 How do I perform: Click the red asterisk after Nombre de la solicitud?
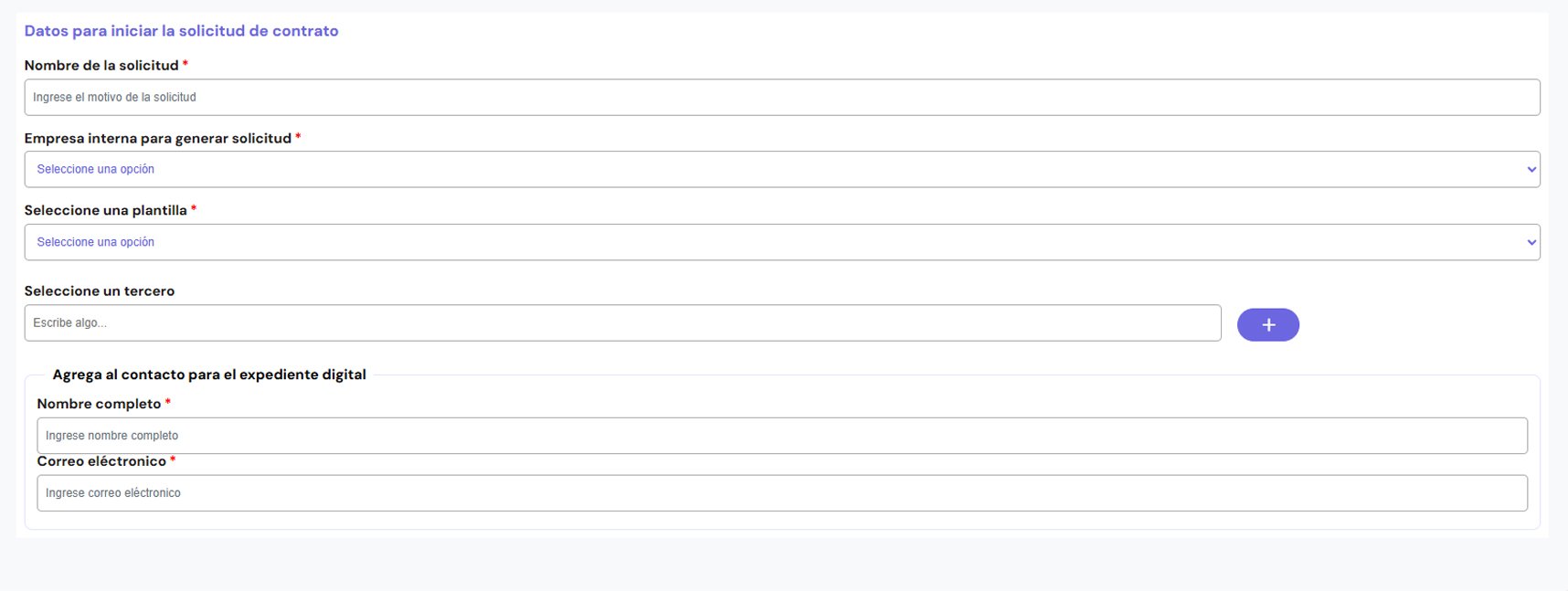point(185,64)
